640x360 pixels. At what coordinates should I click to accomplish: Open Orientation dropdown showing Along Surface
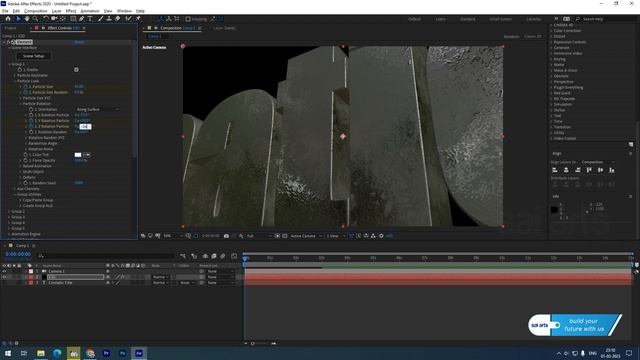(x=97, y=110)
